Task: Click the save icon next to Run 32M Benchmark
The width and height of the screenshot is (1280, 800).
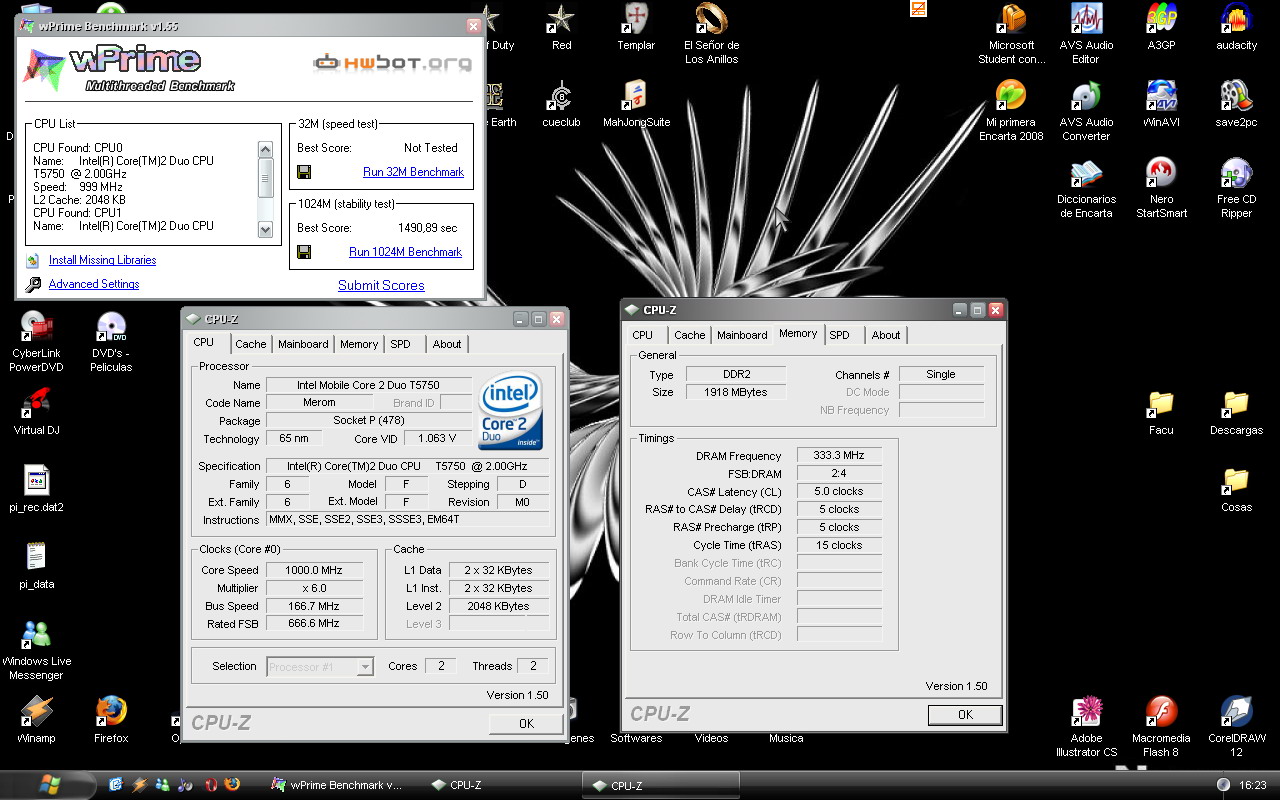Action: 304,172
